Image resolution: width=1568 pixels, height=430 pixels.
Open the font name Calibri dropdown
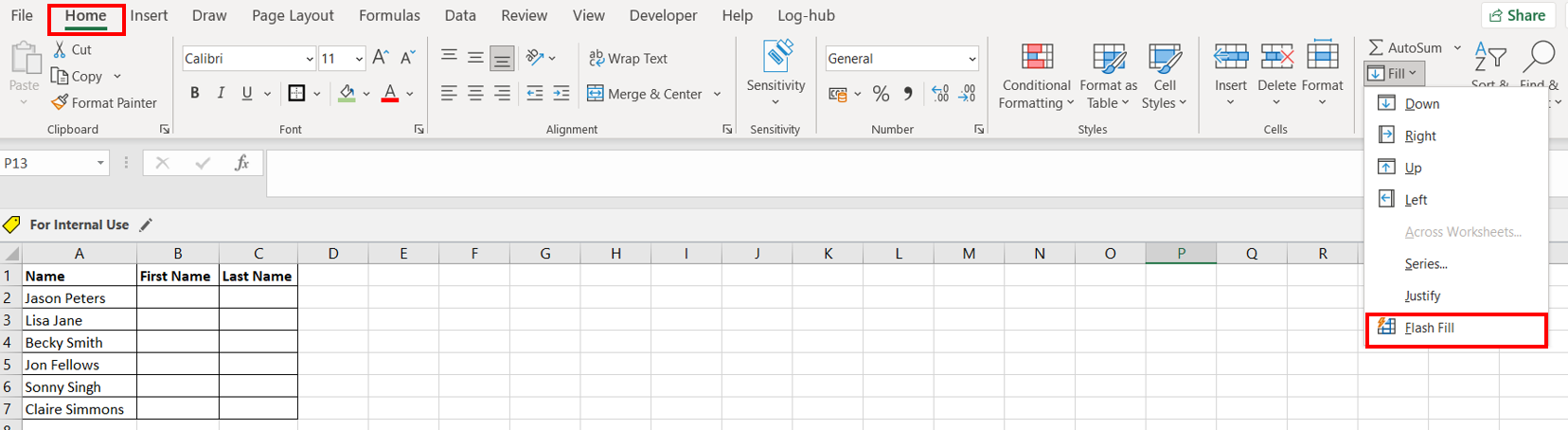[310, 59]
